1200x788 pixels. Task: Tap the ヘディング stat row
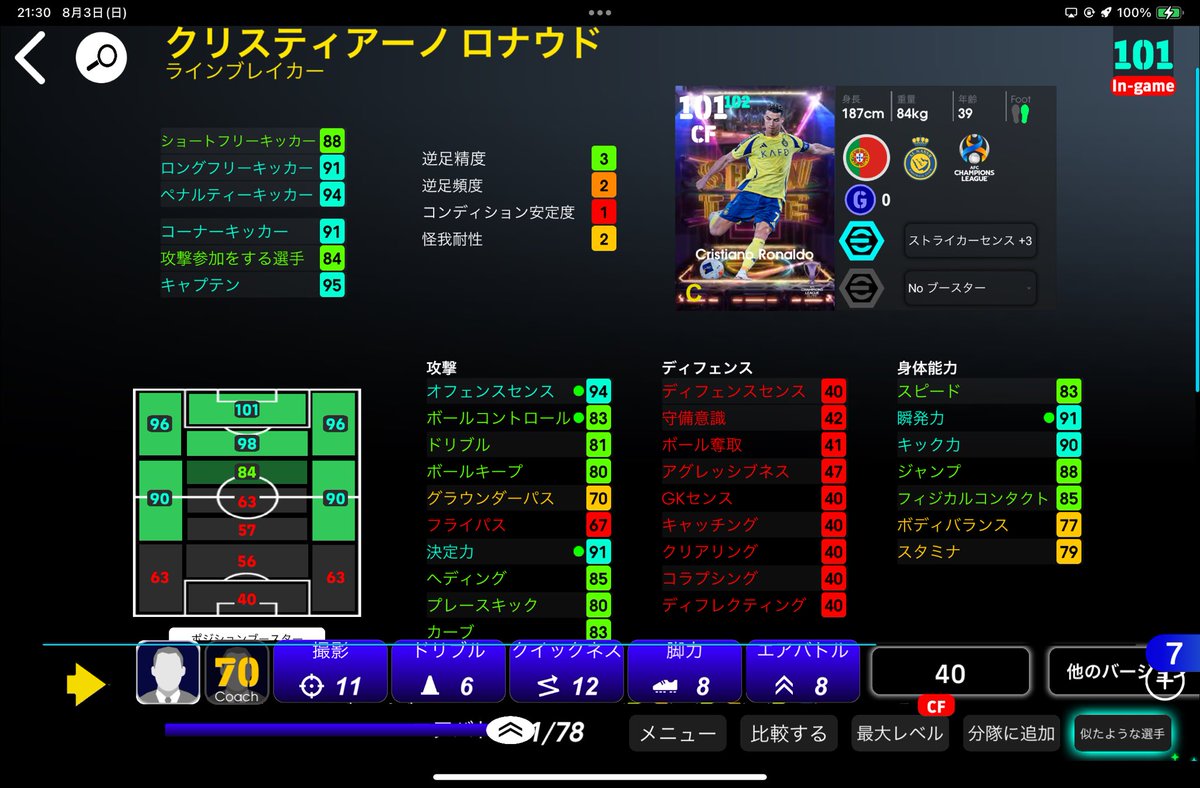518,578
